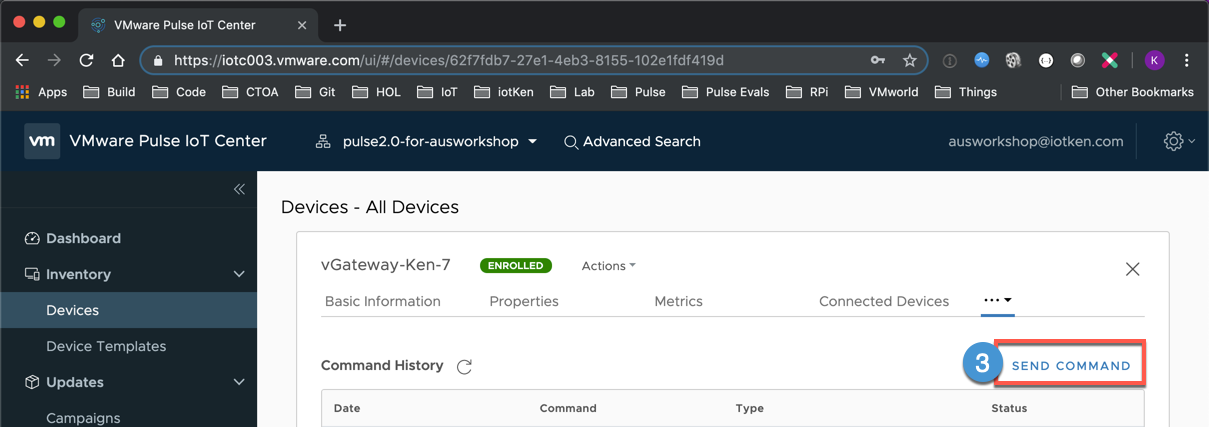The image size is (1209, 427).
Task: Click the info circle extension icon
Action: (x=949, y=61)
